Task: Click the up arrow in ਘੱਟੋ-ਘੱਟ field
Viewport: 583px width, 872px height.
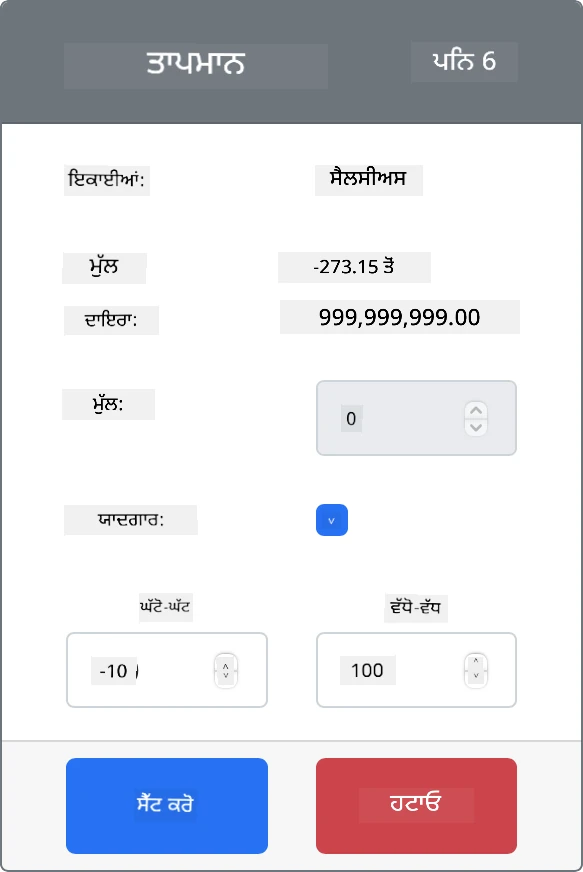Action: tap(226, 665)
